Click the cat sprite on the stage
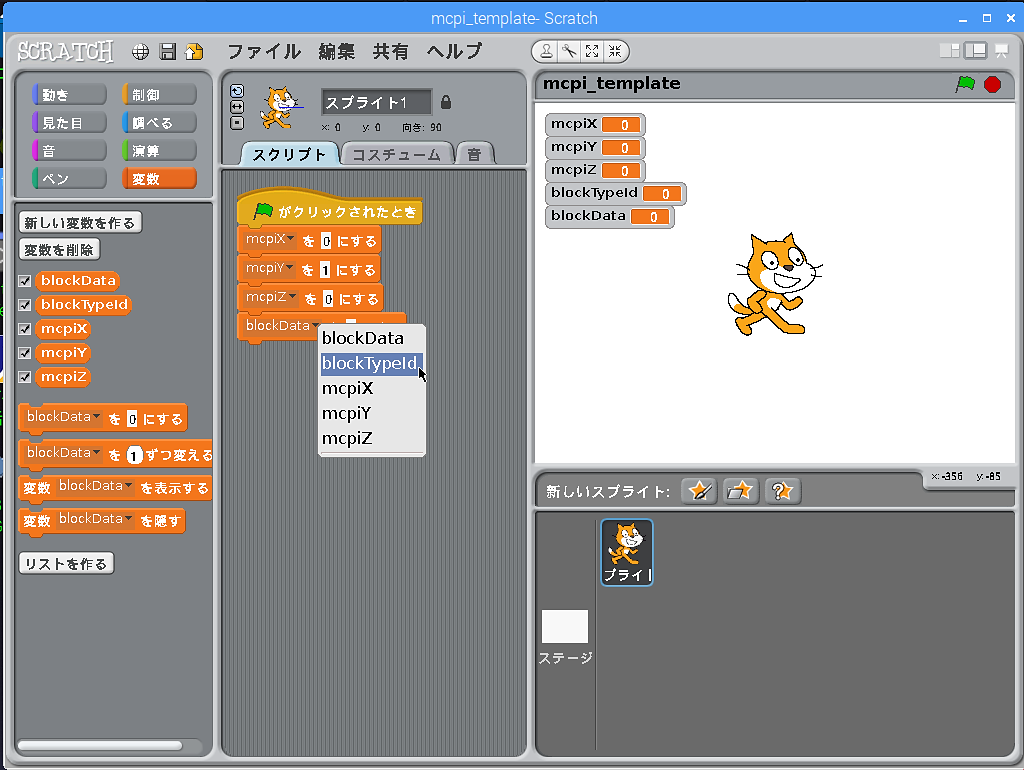The height and width of the screenshot is (770, 1024). point(775,285)
